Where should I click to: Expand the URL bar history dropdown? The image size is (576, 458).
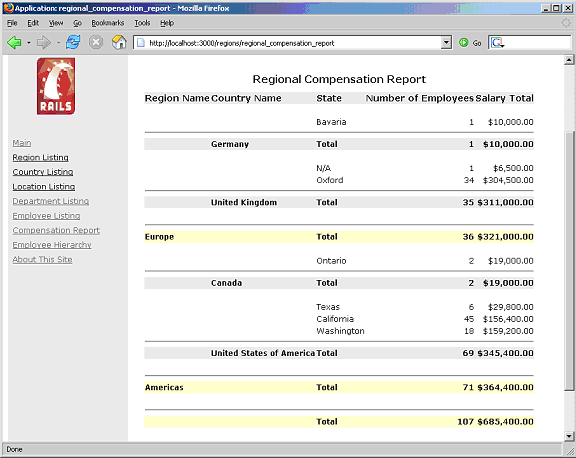pos(446,43)
